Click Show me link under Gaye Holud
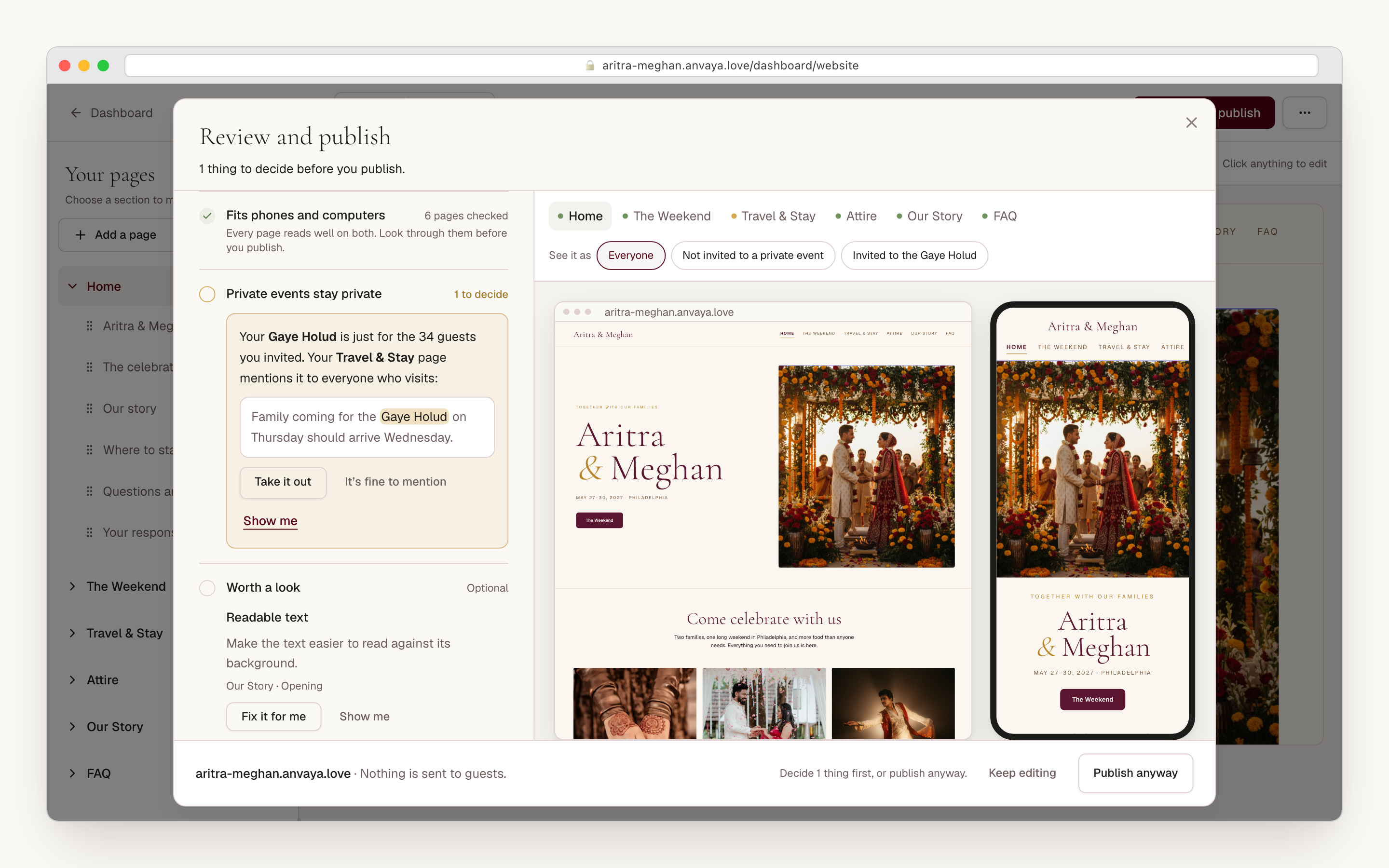Viewport: 1389px width, 868px height. coord(271,521)
